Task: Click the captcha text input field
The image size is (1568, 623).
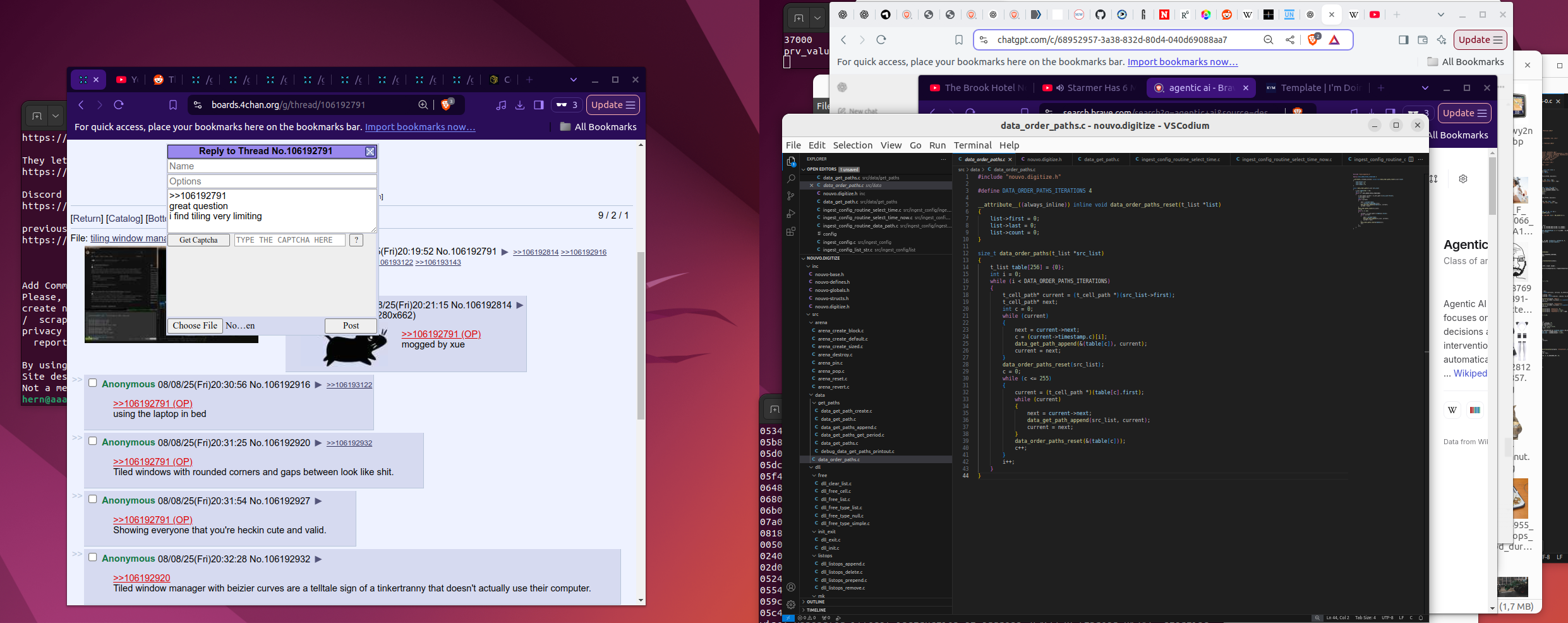Action: point(290,240)
